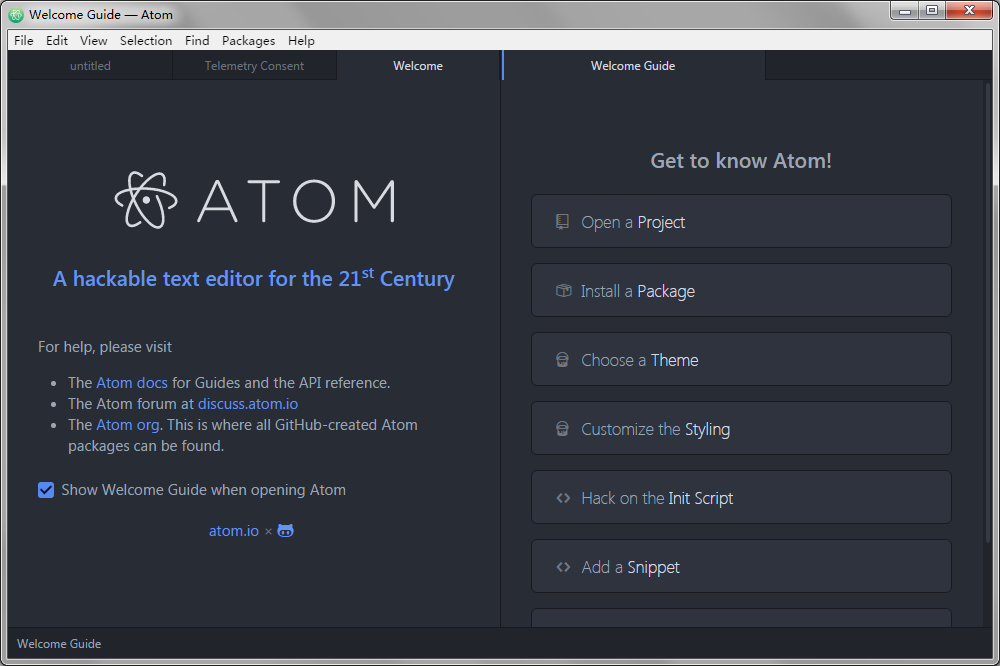Viewport: 1000px width, 666px height.
Task: Visit the discuss.atom.io forum link
Action: 248,404
